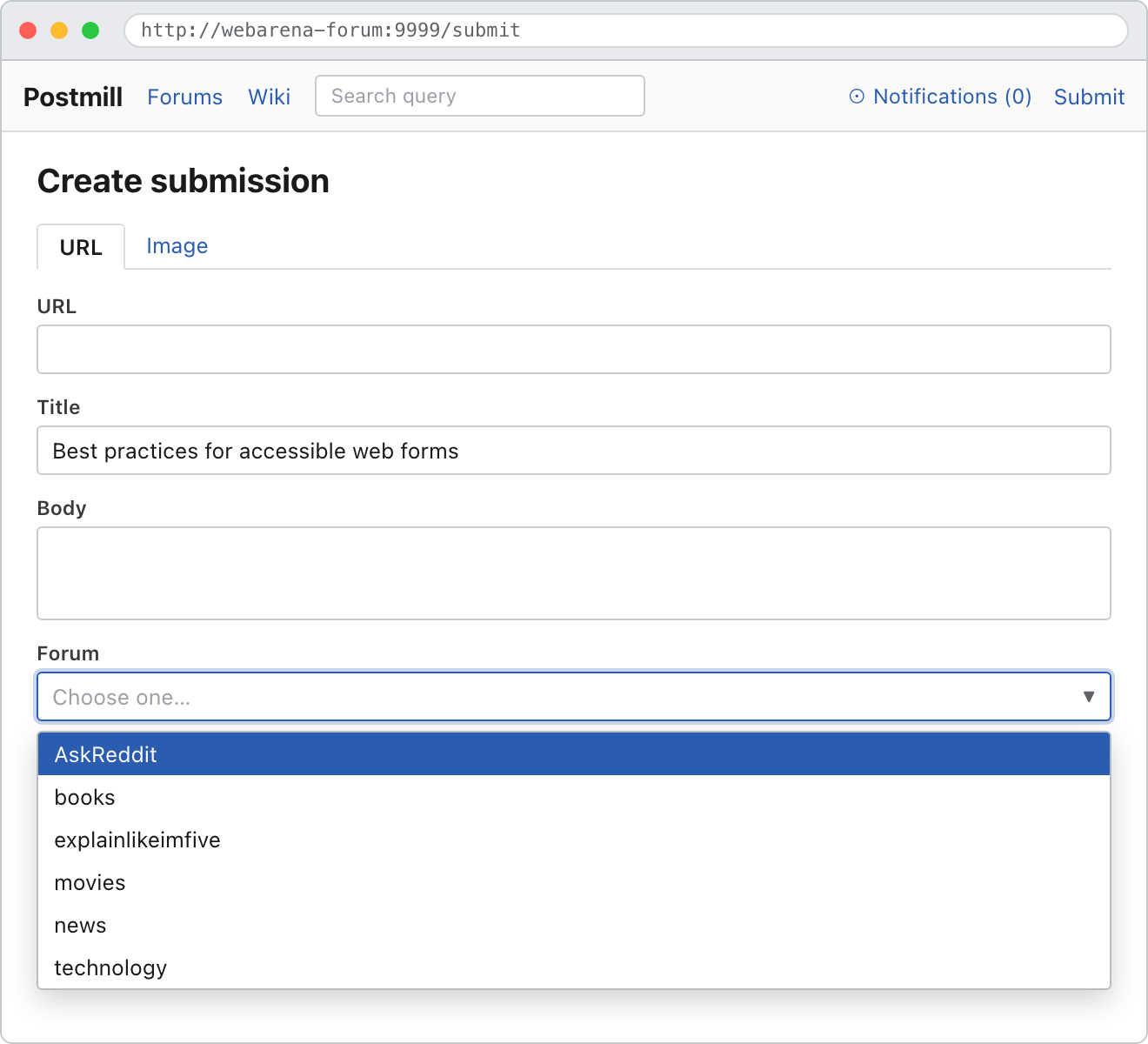
Task: Open the Forum dropdown arrow
Action: coord(1088,697)
